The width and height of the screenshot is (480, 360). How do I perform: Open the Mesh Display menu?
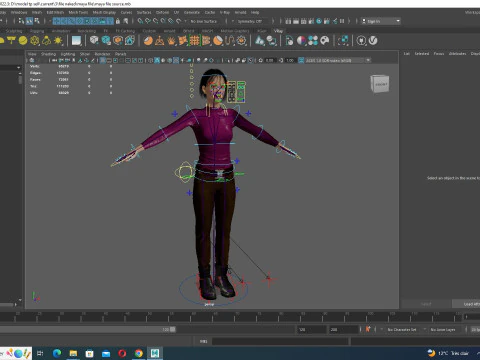point(104,12)
